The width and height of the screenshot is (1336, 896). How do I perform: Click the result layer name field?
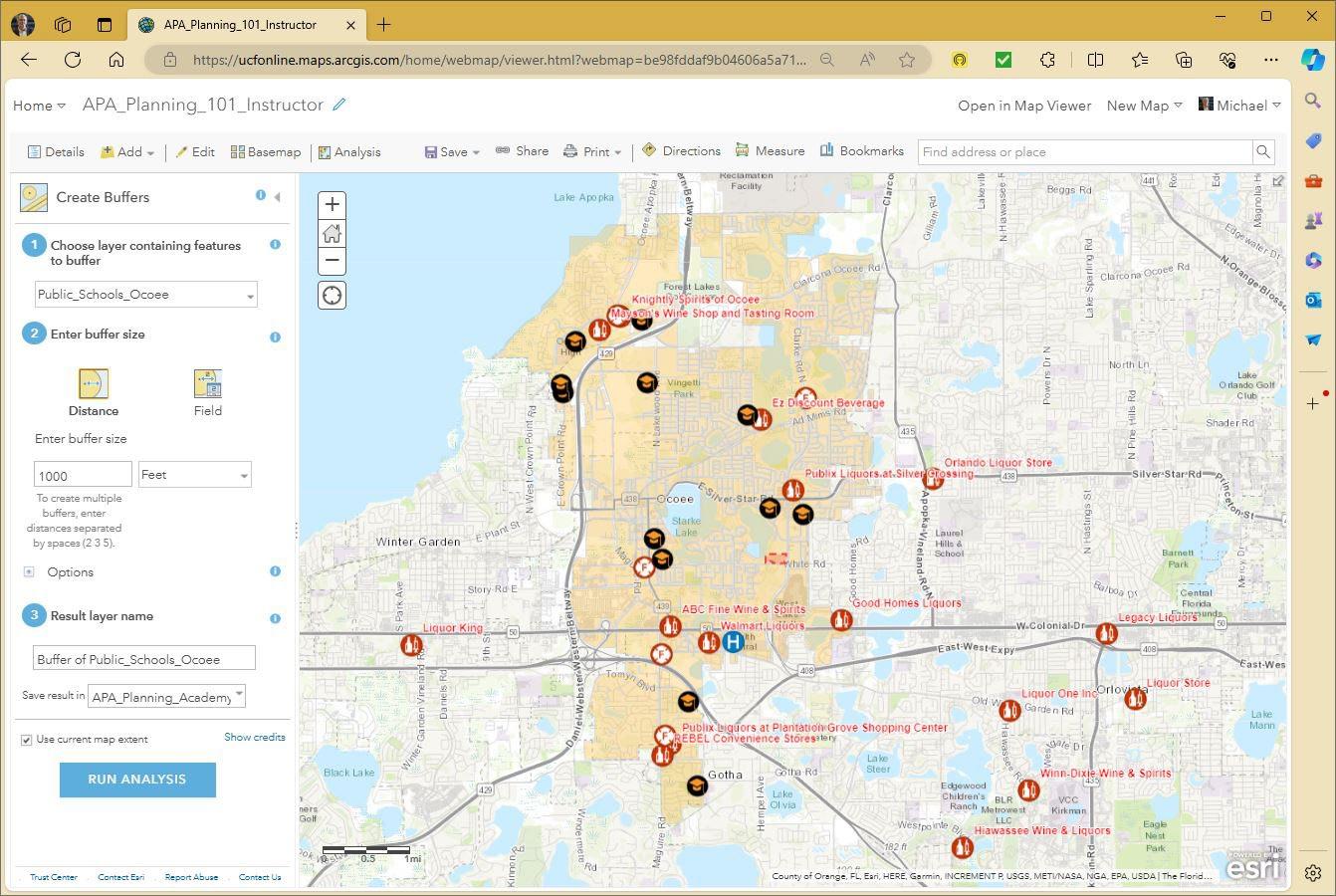144,658
